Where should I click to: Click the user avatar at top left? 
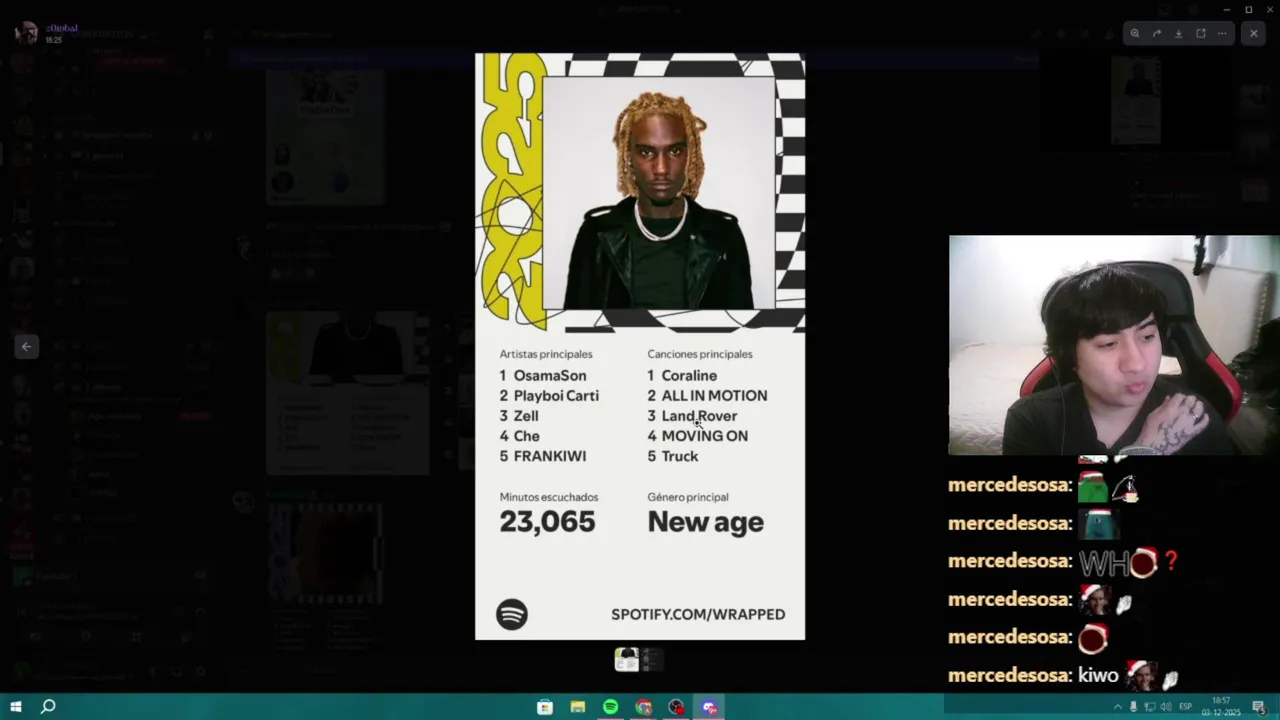(x=26, y=33)
